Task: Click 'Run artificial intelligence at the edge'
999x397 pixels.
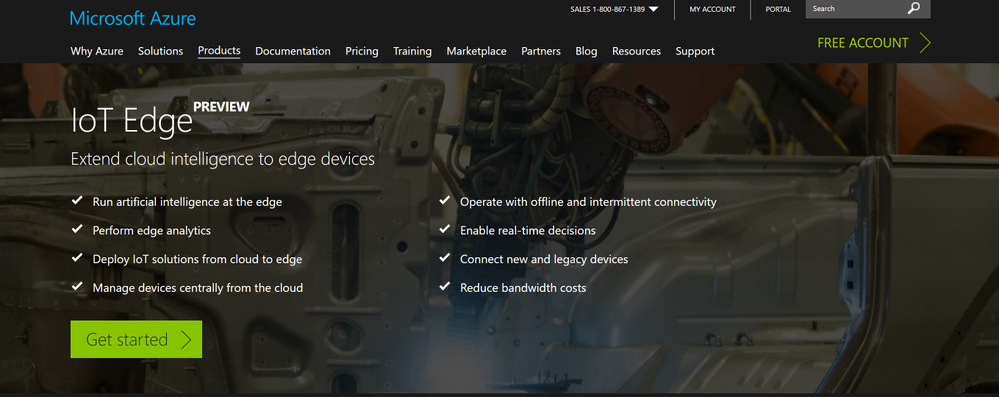Action: pyautogui.click(x=187, y=202)
